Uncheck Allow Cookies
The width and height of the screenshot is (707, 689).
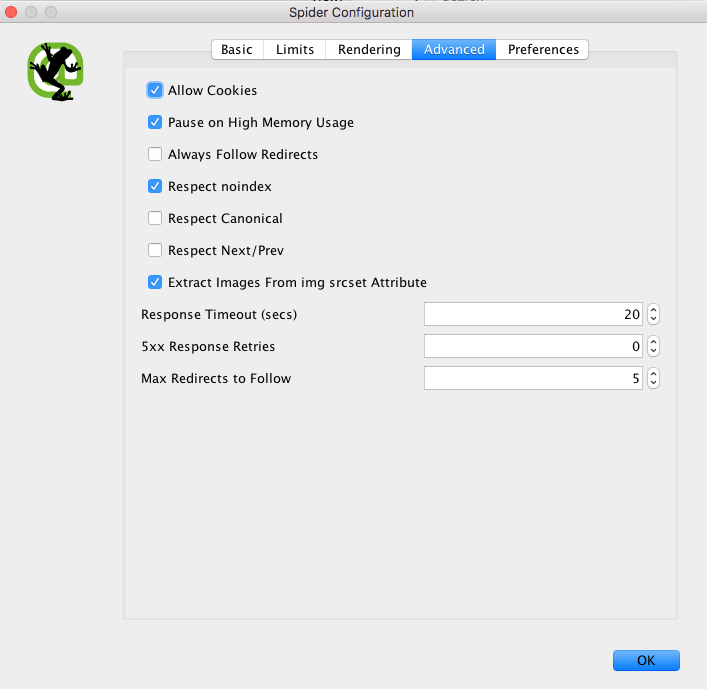coord(155,90)
